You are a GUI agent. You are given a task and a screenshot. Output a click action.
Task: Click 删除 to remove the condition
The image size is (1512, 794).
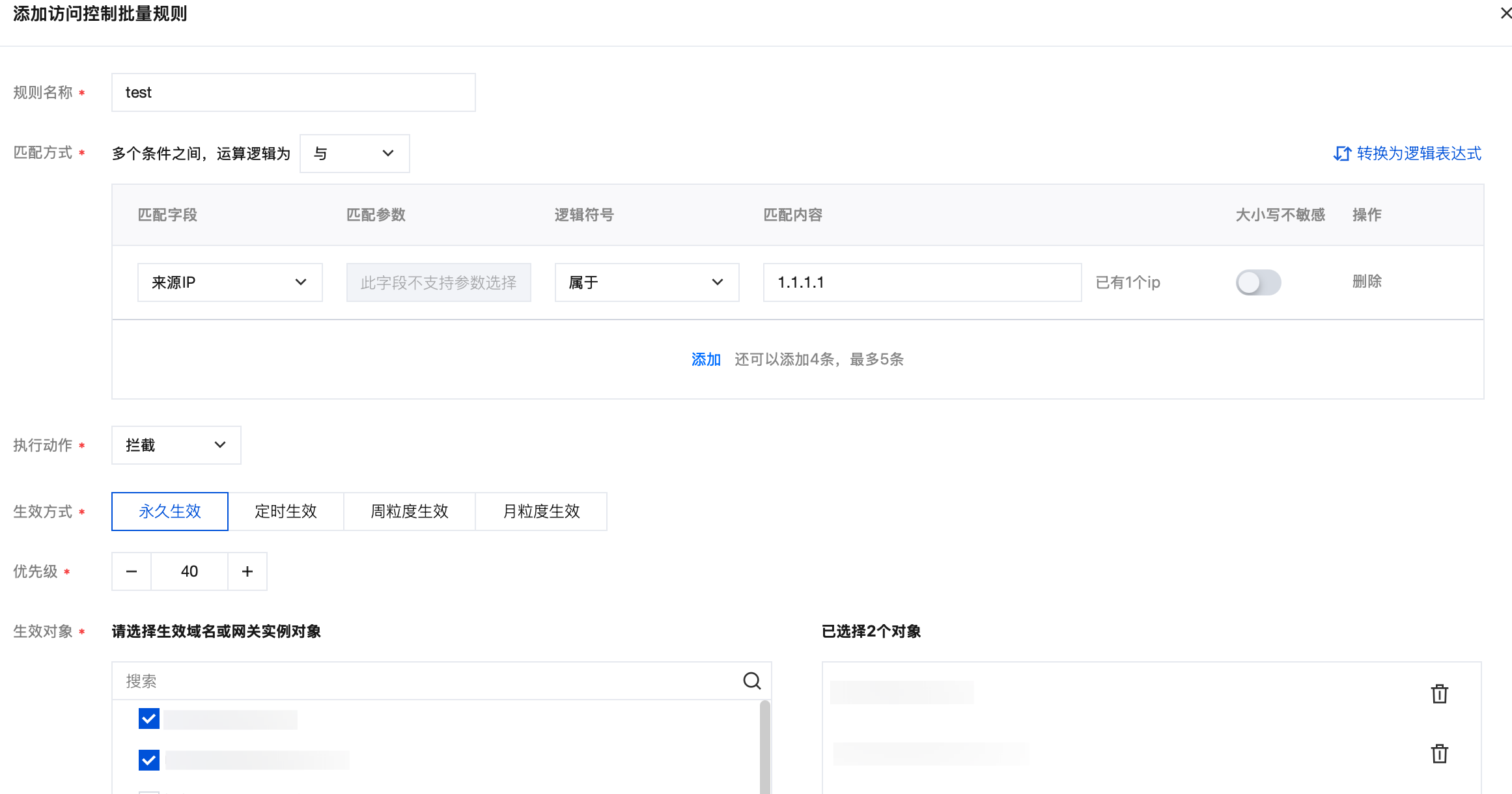click(x=1367, y=281)
